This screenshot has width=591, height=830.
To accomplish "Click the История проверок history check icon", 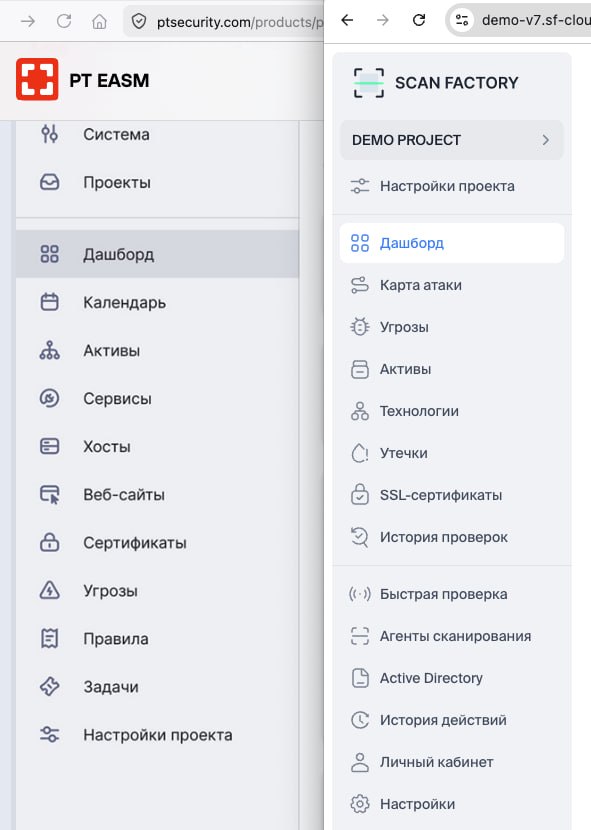I will 360,537.
